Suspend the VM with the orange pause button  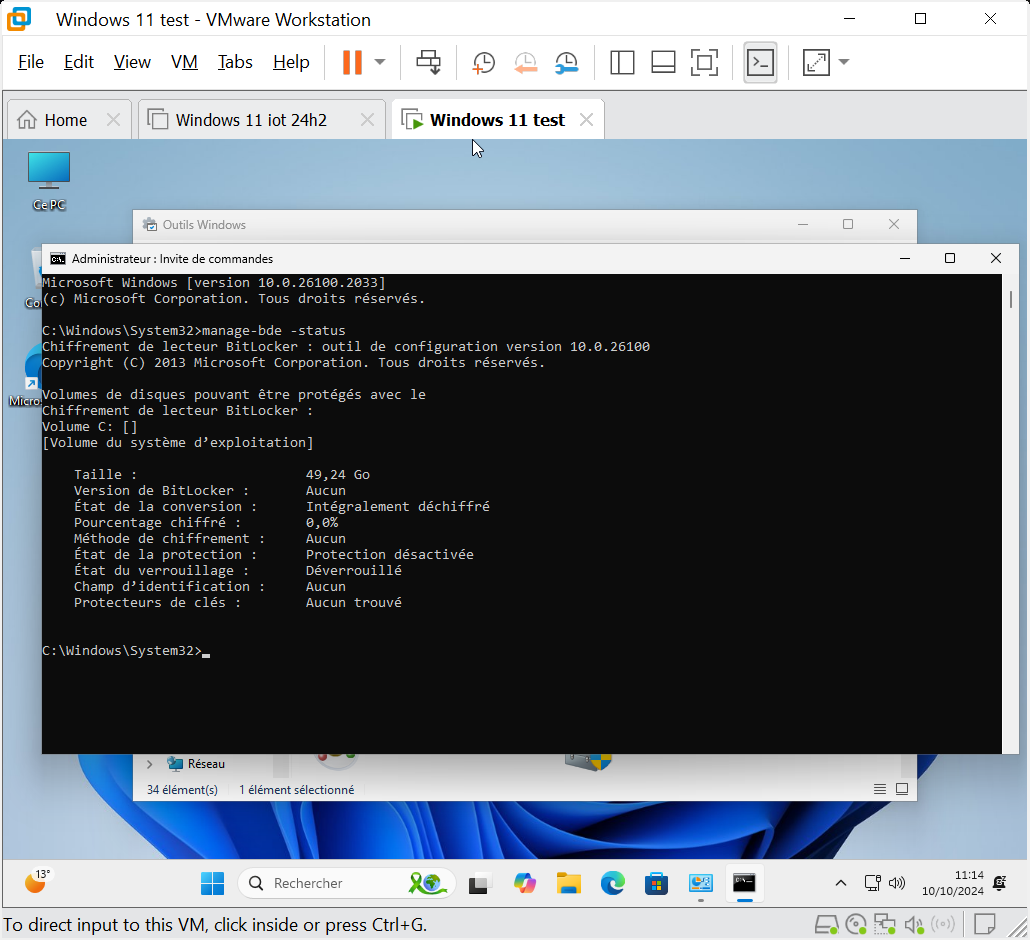352,62
